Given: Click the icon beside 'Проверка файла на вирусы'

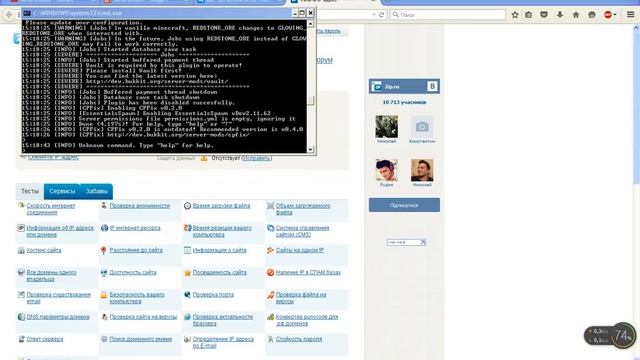Looking at the screenshot, I should click(x=270, y=295).
